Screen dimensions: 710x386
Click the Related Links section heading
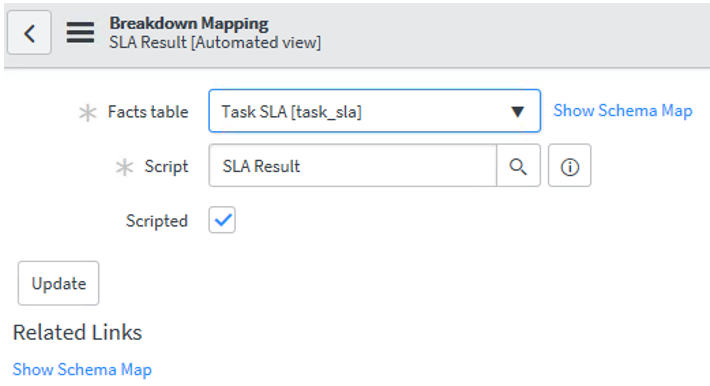[77, 333]
